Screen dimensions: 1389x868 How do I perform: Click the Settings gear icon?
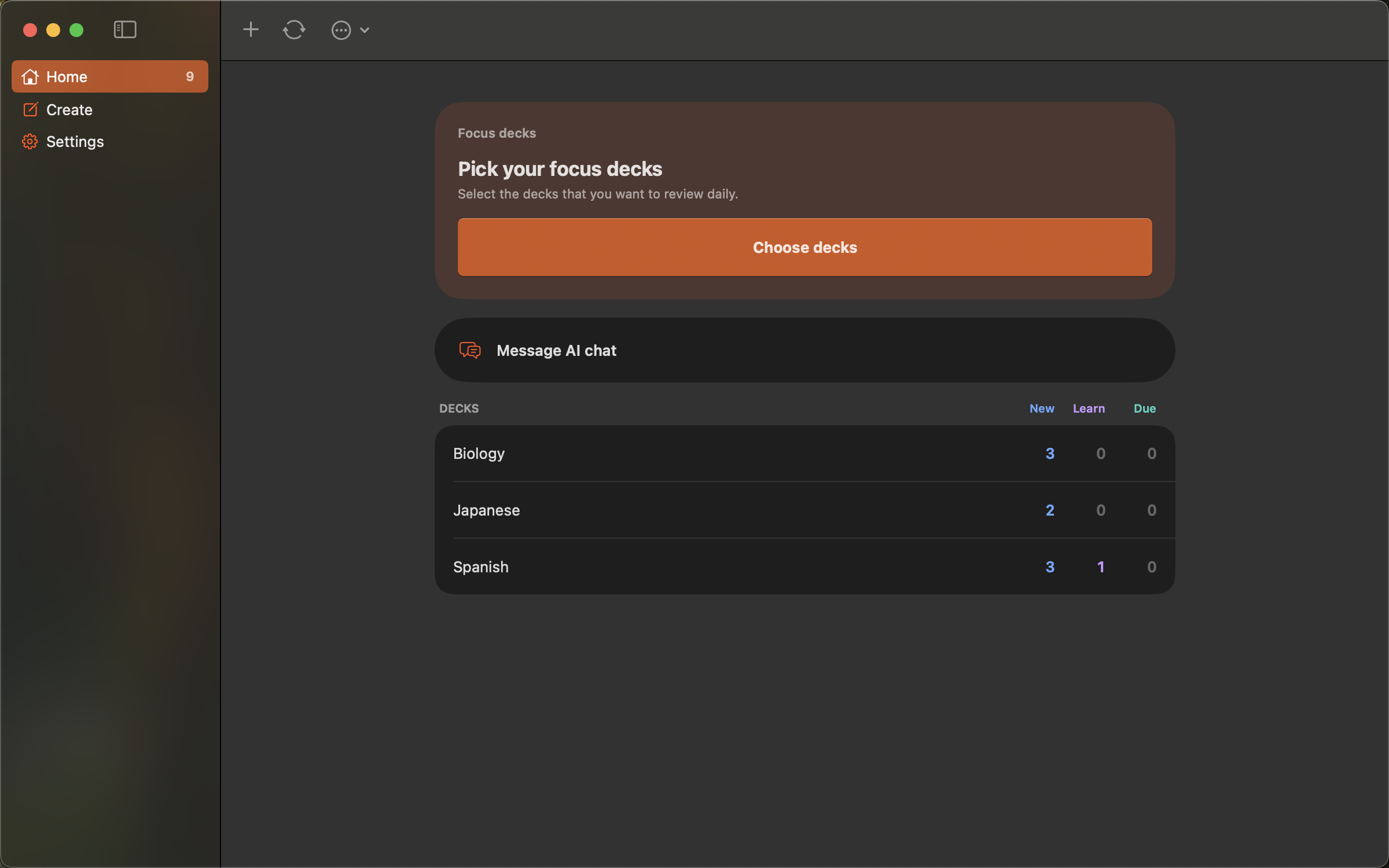[x=30, y=141]
